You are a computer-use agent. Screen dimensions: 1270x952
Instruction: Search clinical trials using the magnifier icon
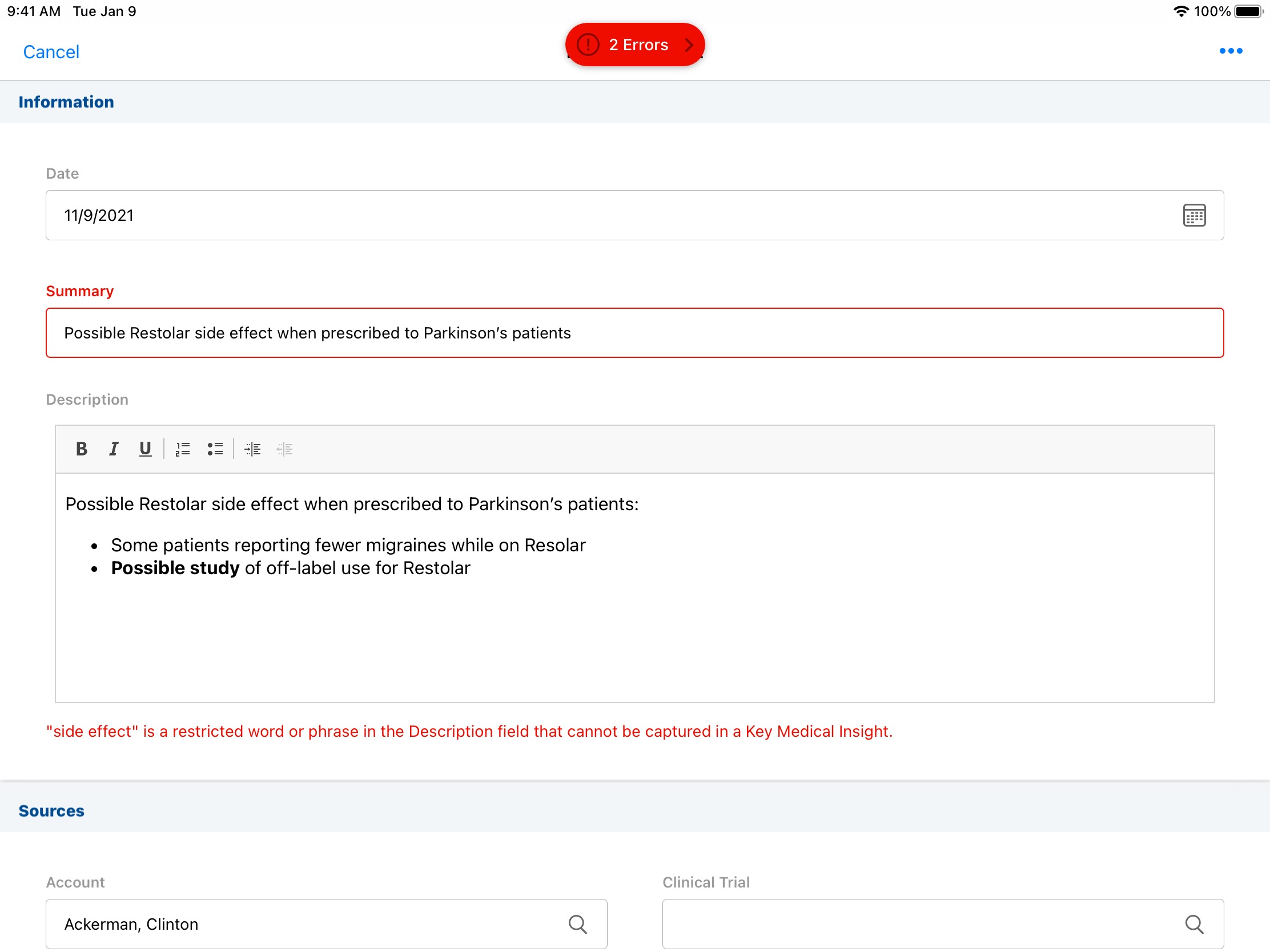(1194, 924)
